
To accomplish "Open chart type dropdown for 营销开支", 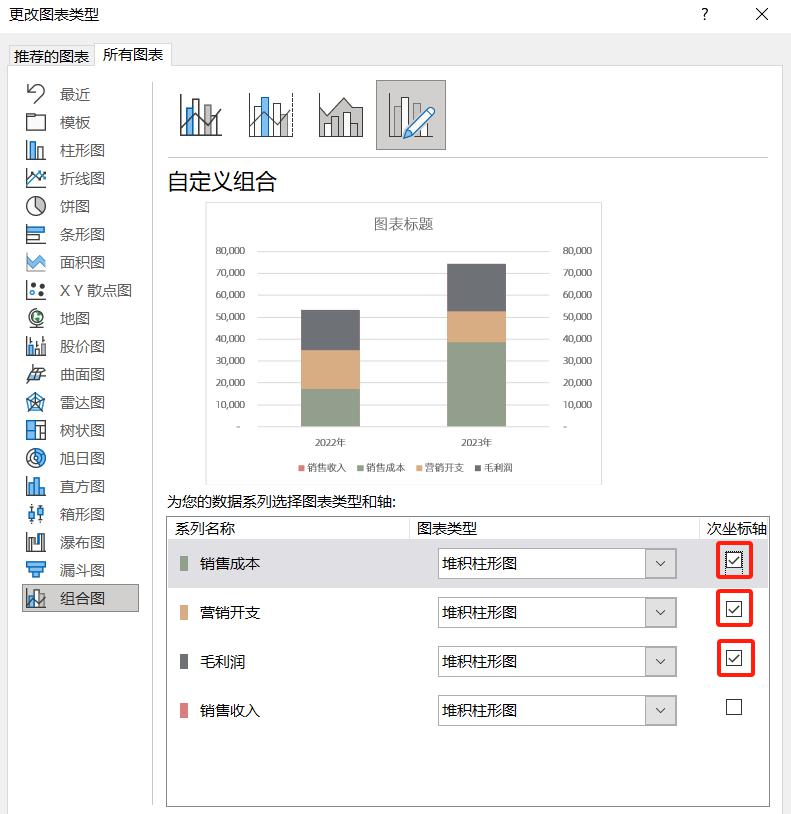I will (x=661, y=613).
